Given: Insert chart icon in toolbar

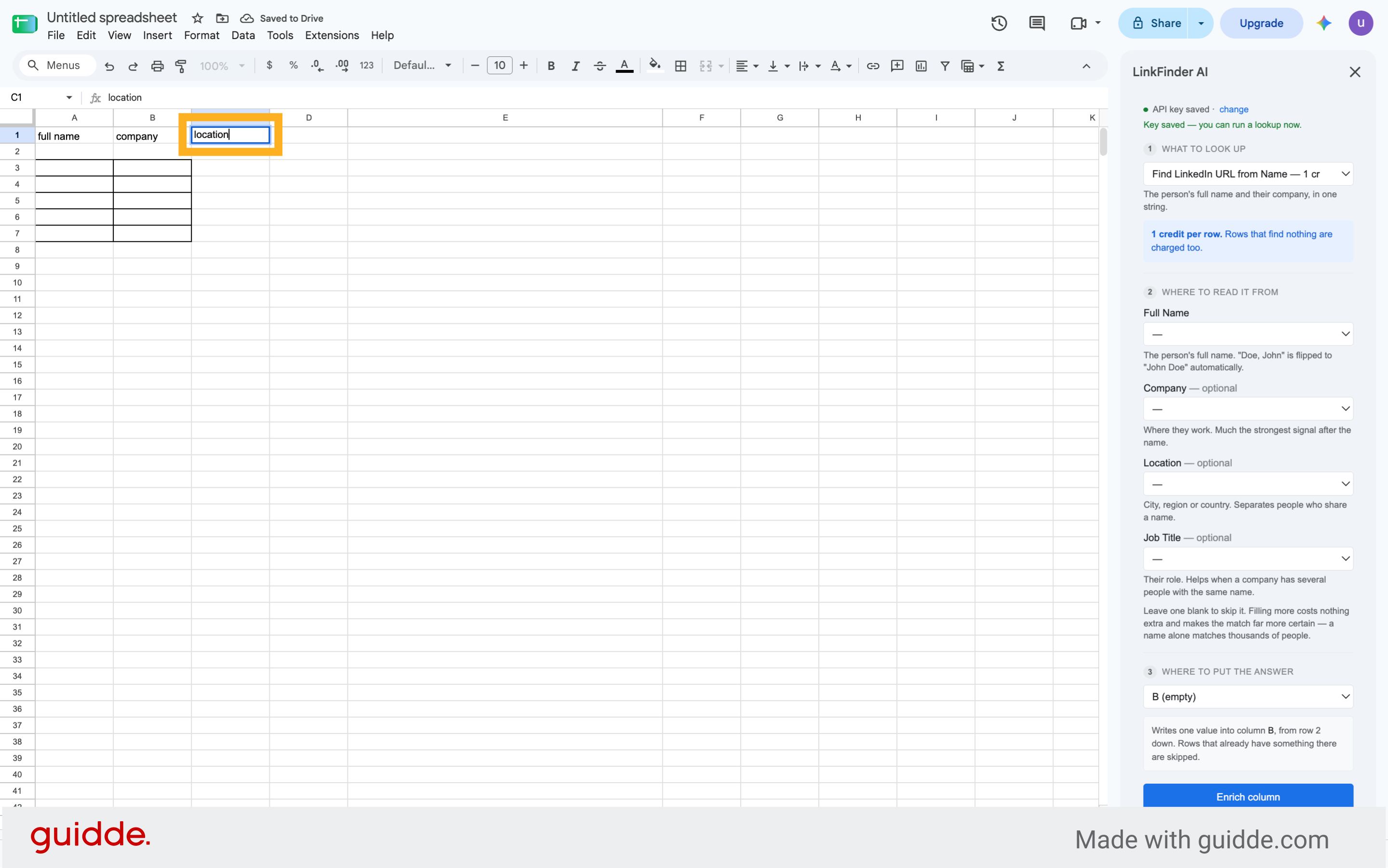Looking at the screenshot, I should (x=921, y=66).
